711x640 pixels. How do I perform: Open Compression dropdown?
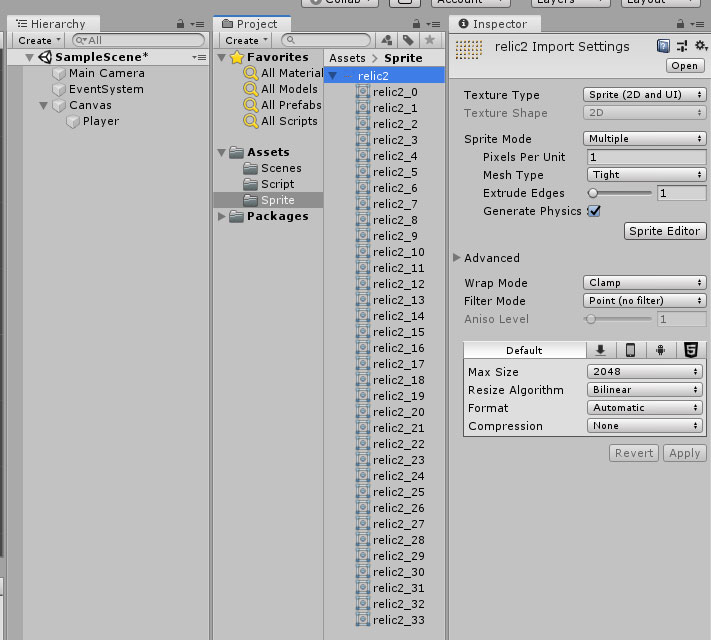[x=644, y=426]
